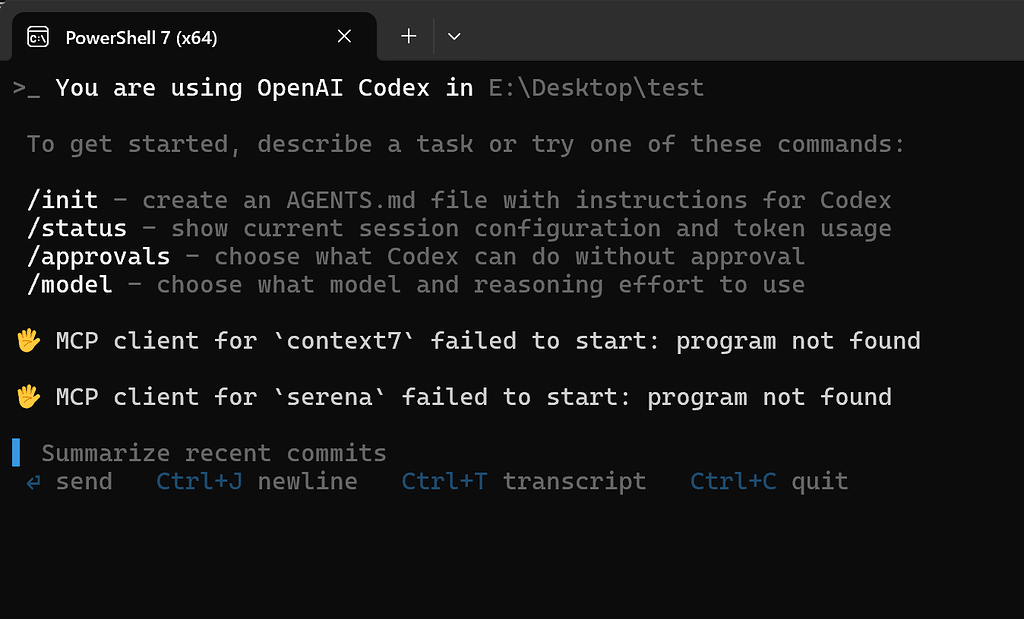Click the Ctrl+T transcript hint
Image resolution: width=1024 pixels, height=619 pixels.
(524, 481)
